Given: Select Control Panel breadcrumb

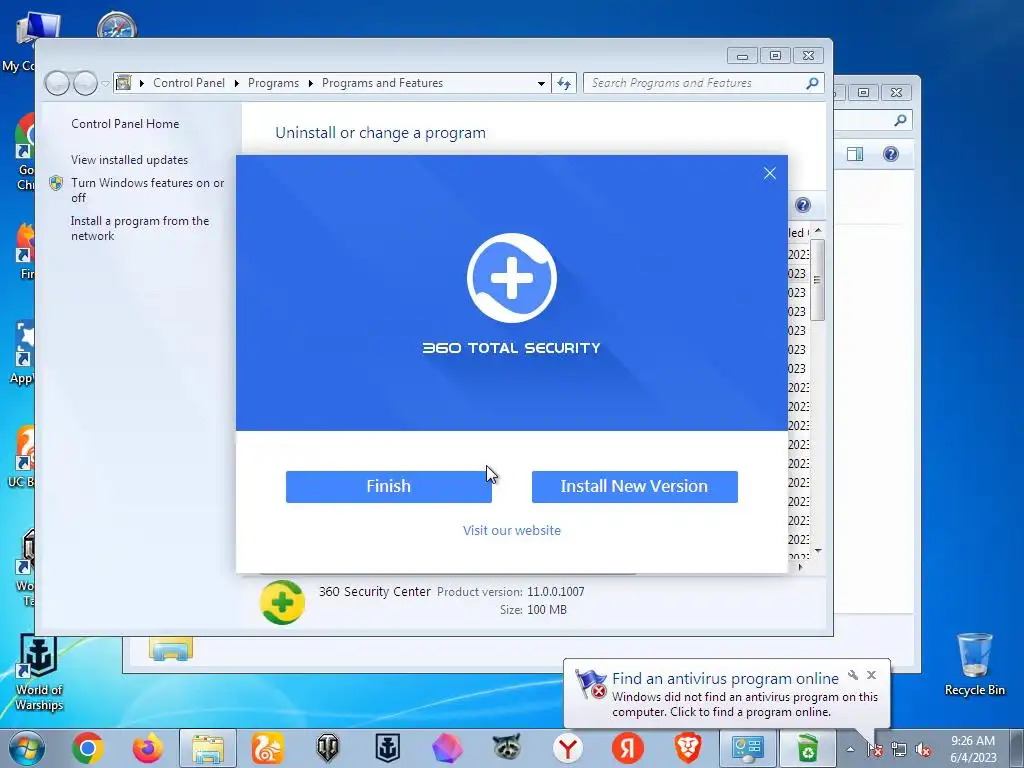Looking at the screenshot, I should 189,83.
